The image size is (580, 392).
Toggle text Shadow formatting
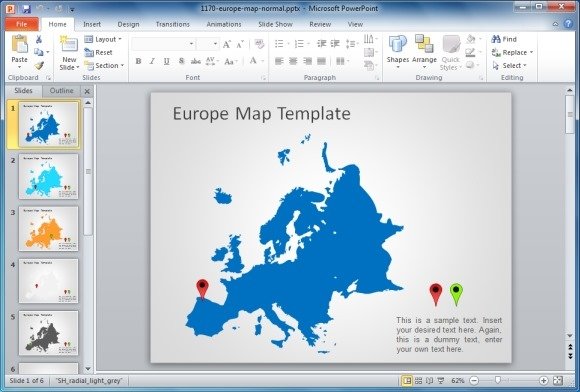pyautogui.click(x=181, y=61)
